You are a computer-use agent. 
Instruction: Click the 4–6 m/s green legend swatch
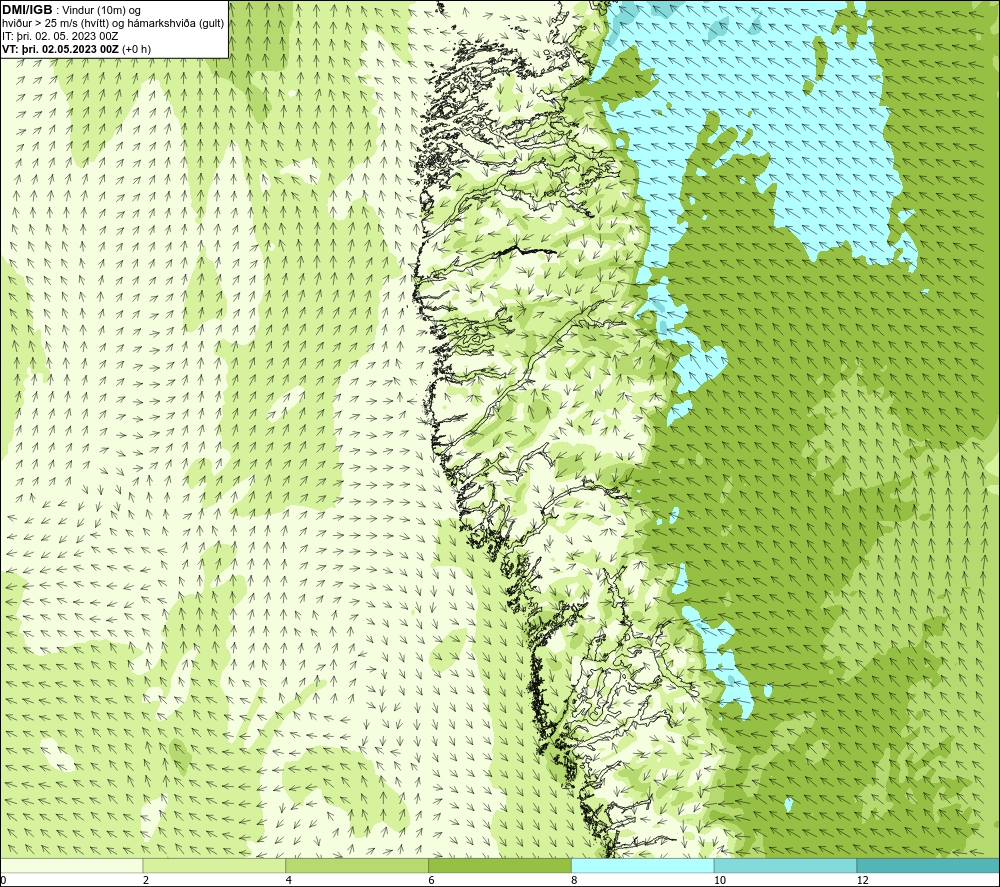pos(357,865)
